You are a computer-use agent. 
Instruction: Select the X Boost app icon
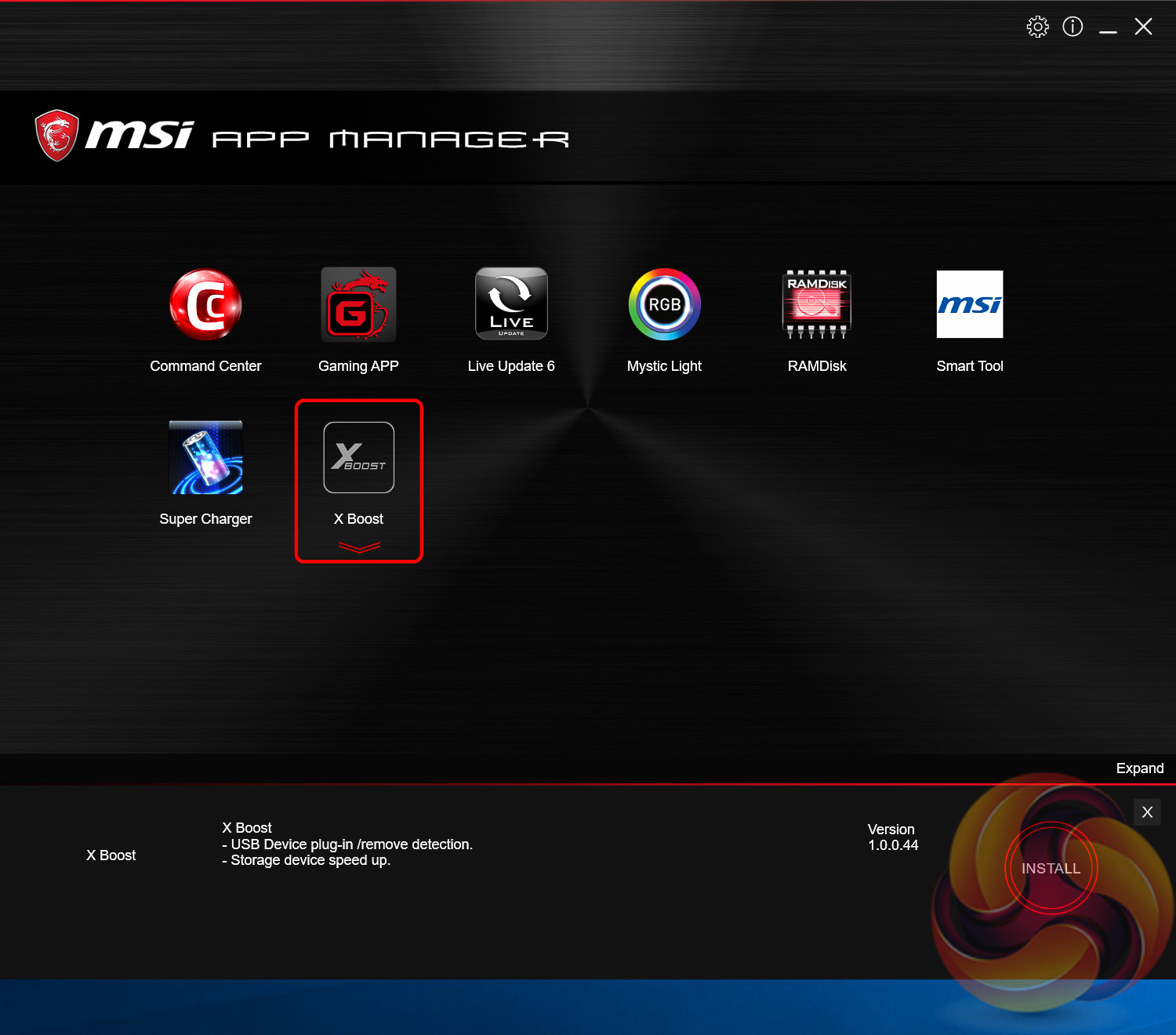(x=358, y=457)
